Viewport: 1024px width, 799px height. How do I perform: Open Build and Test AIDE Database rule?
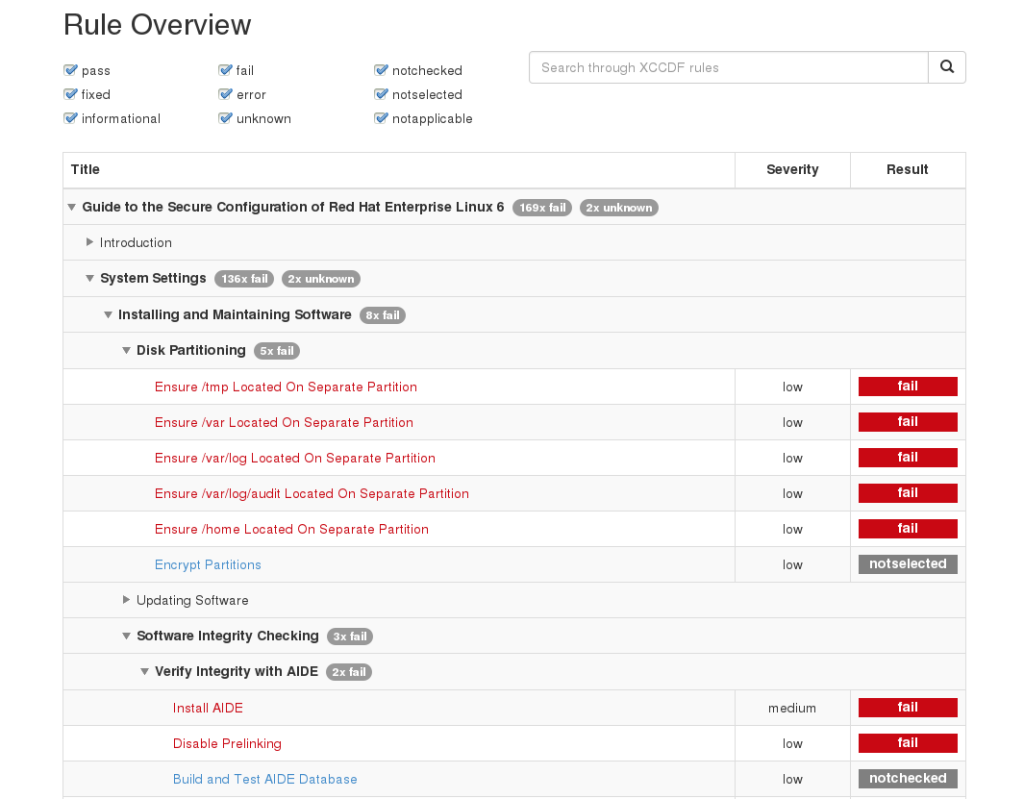(265, 779)
